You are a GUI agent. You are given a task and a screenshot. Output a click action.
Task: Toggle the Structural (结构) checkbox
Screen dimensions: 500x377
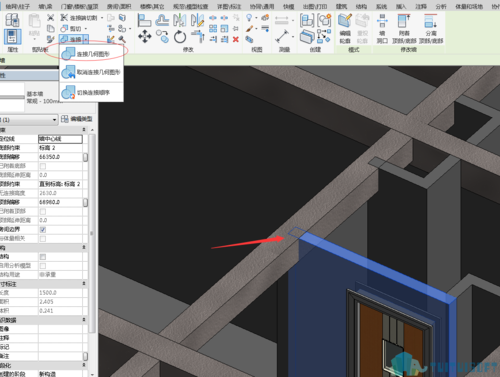(43, 257)
